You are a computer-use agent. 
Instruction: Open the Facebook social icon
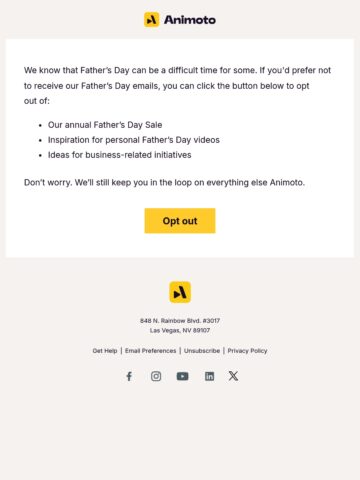[x=129, y=376]
